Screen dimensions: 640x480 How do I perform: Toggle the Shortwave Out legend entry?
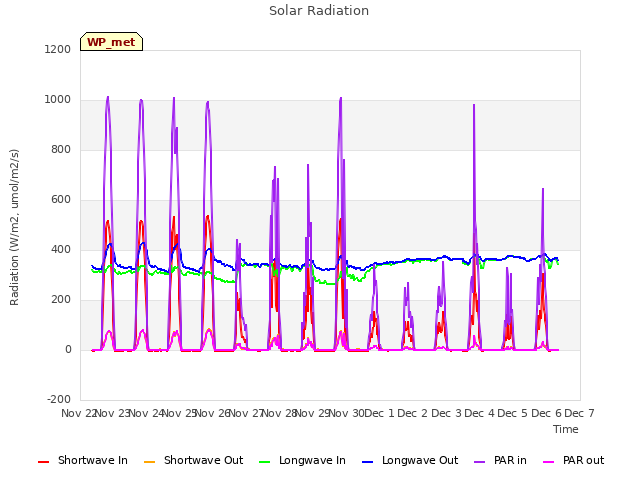[x=193, y=460]
